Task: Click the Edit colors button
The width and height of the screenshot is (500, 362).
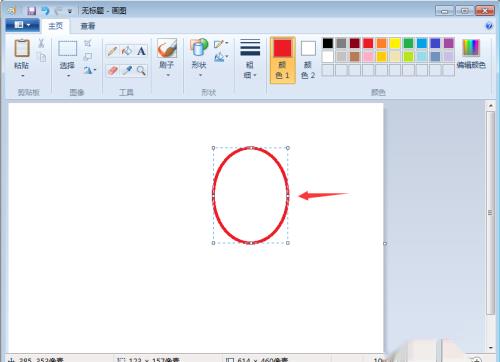Action: coord(471,54)
